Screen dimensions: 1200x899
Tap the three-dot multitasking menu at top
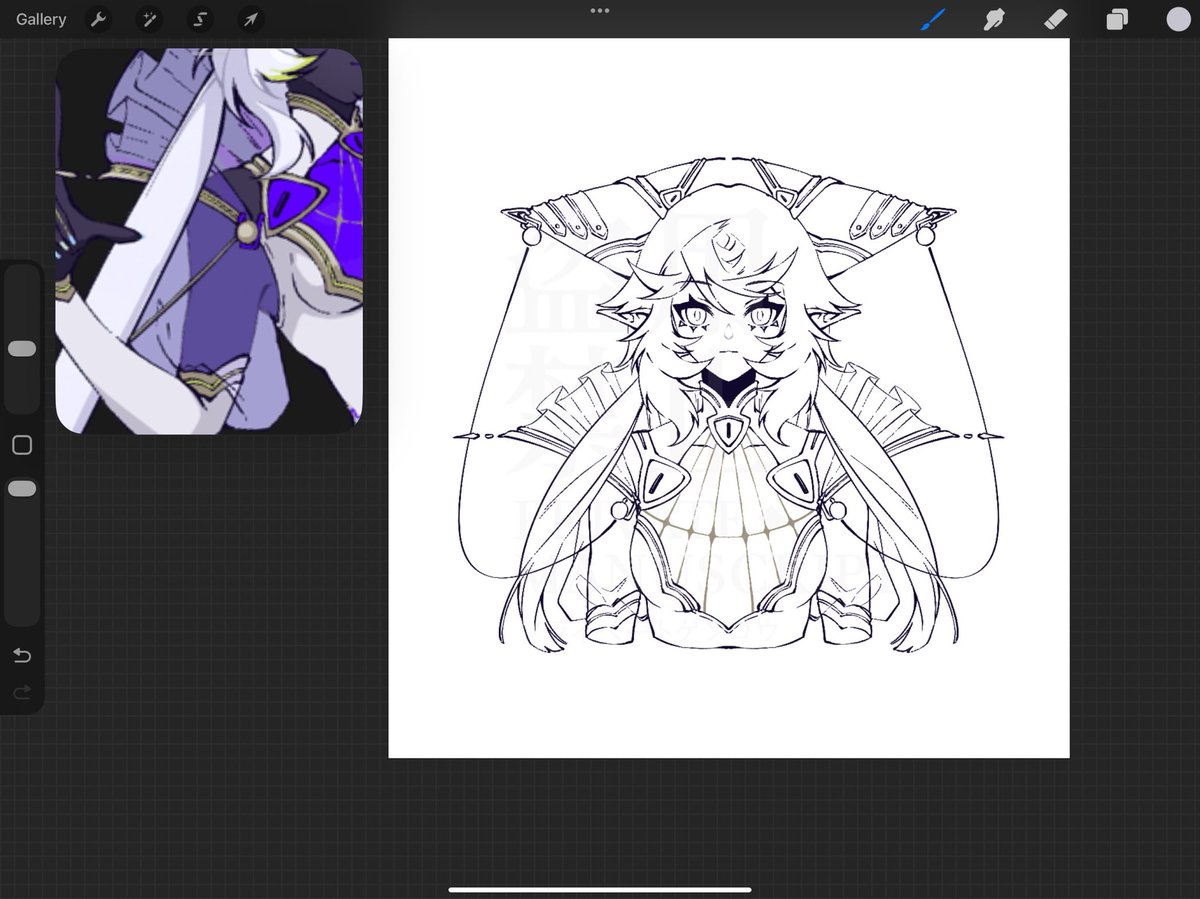(x=600, y=11)
